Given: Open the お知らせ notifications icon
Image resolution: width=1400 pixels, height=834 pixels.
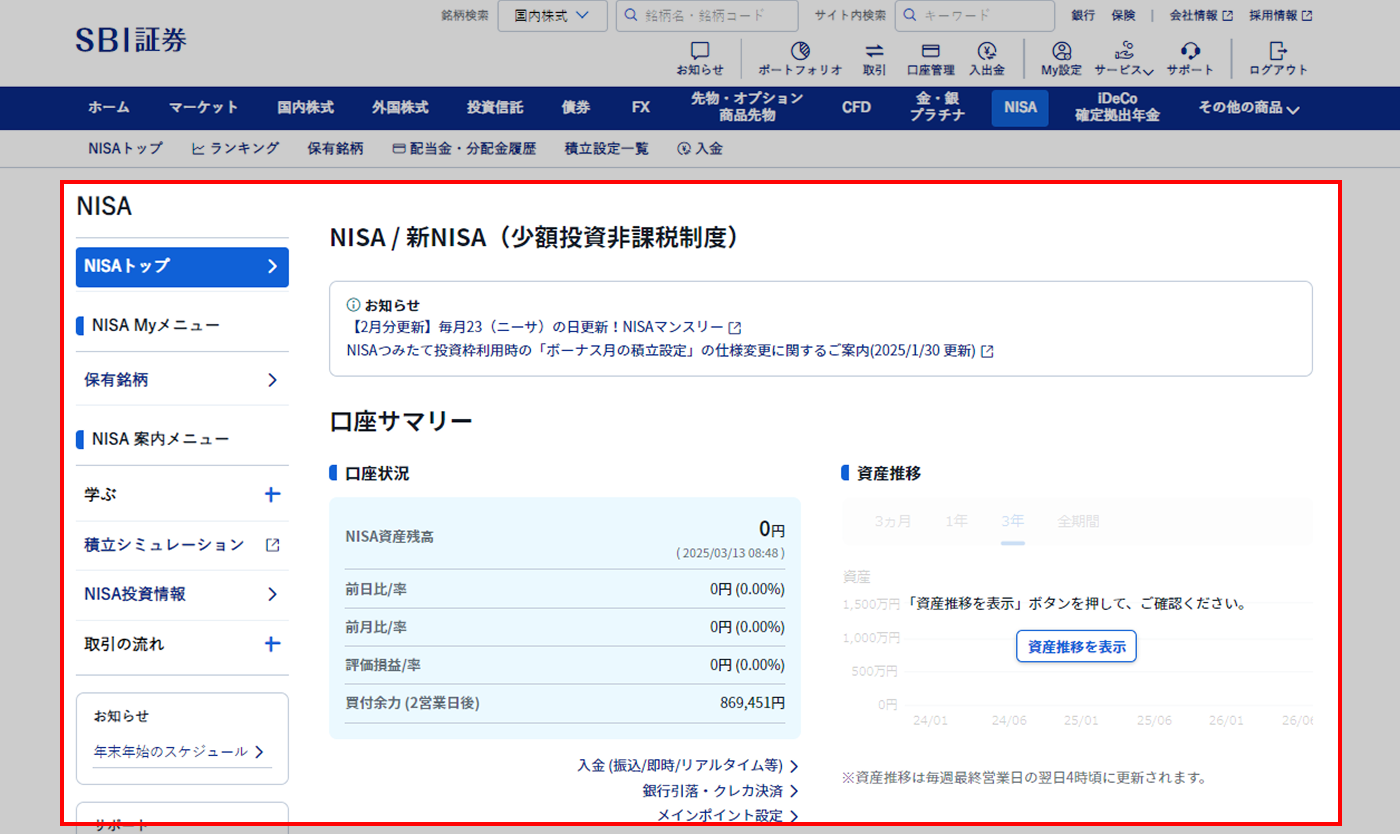Looking at the screenshot, I should [700, 51].
